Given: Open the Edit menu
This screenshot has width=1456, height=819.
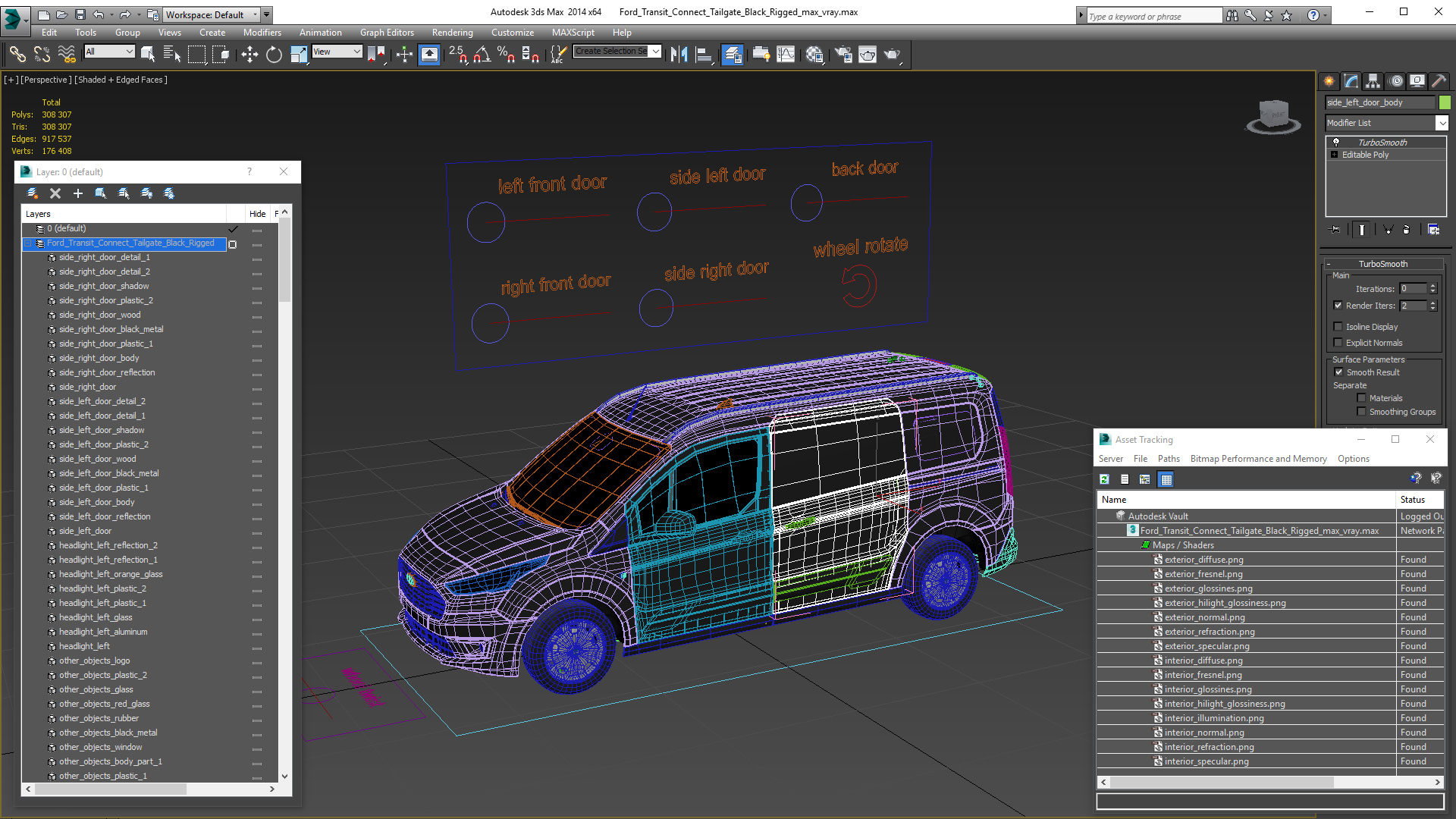Looking at the screenshot, I should (x=49, y=33).
